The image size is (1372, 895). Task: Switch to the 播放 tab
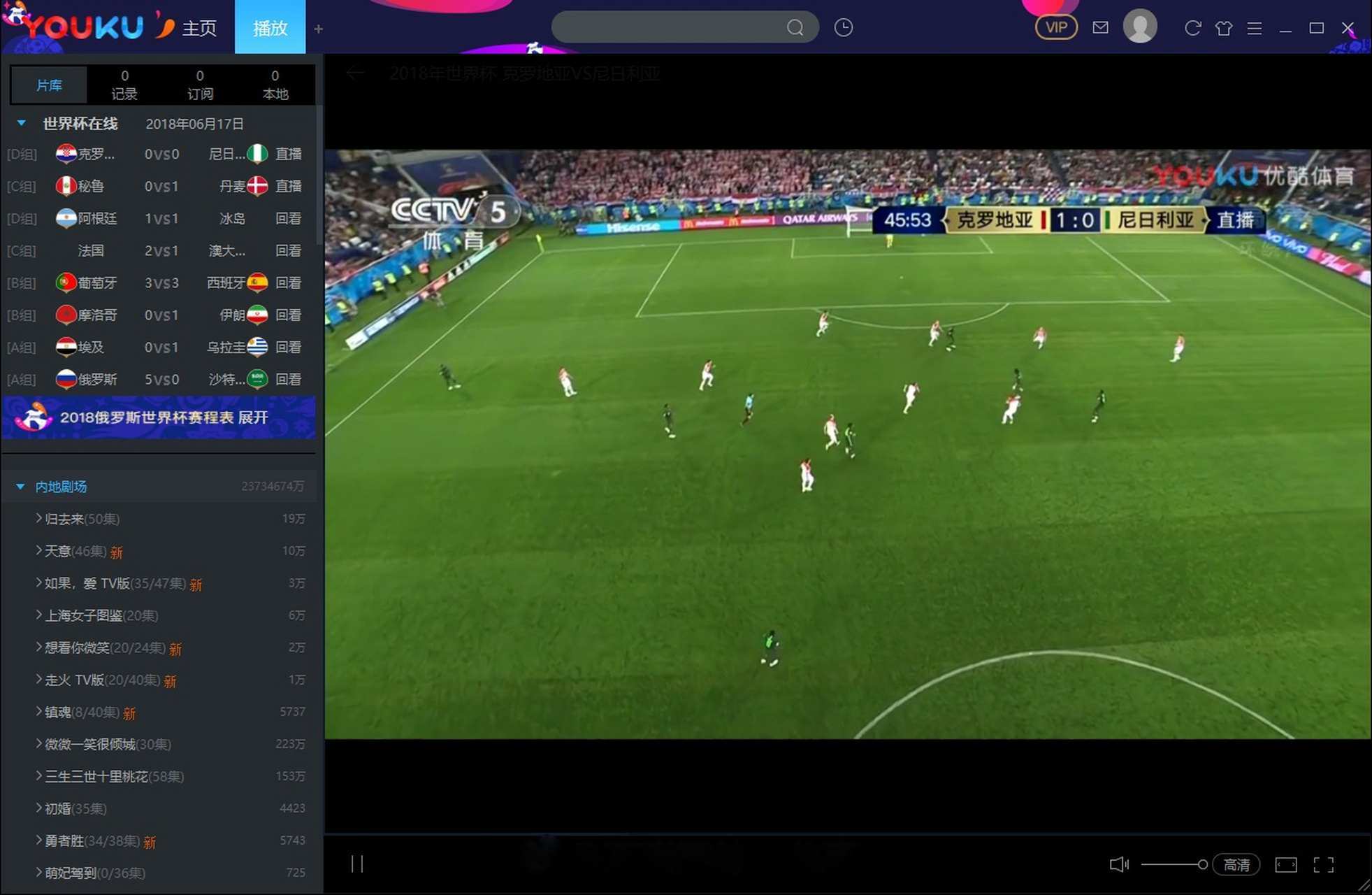tap(270, 27)
